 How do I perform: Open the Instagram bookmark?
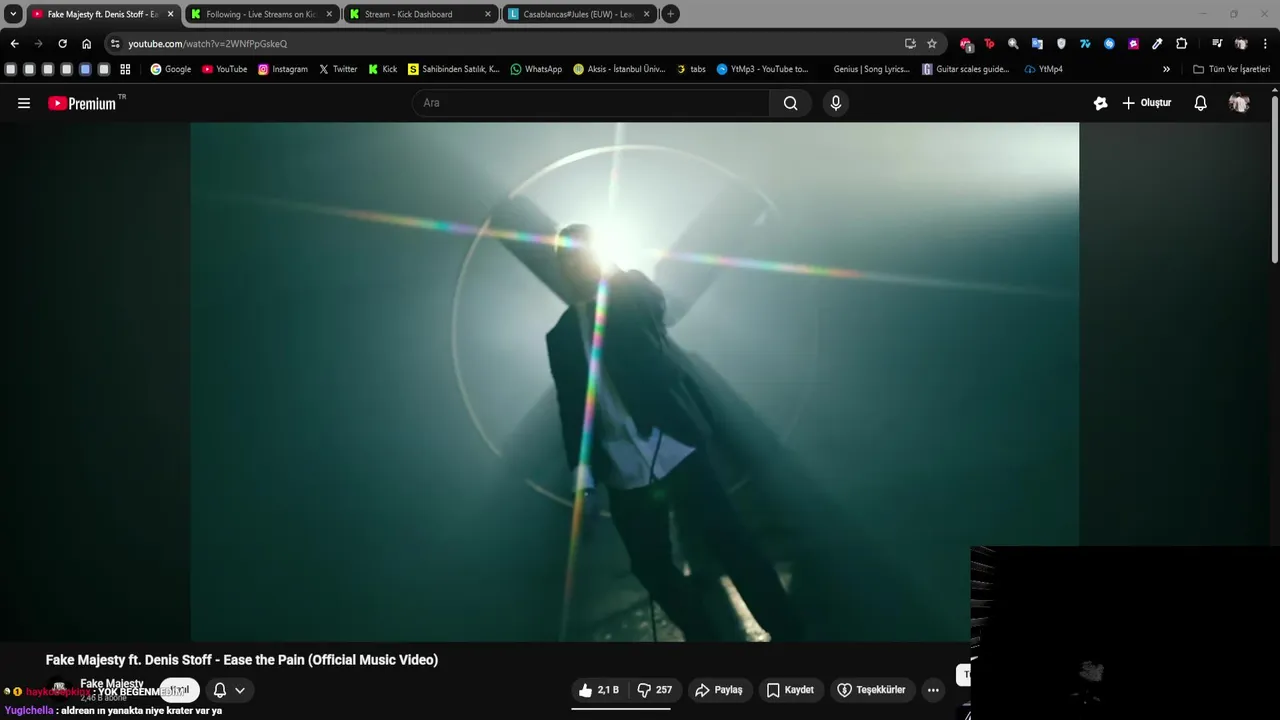283,69
